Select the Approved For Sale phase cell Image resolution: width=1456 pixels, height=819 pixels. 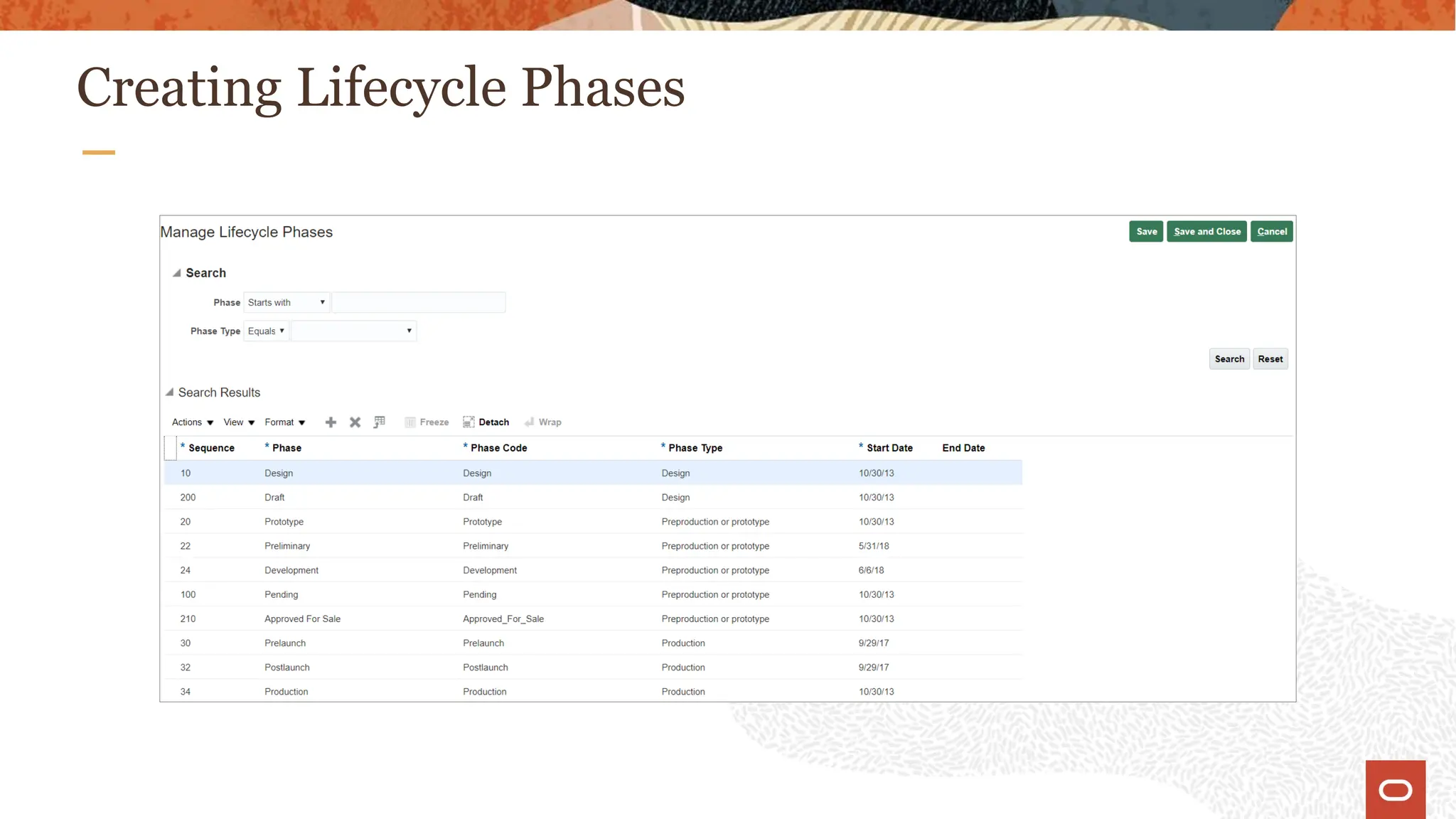(302, 619)
